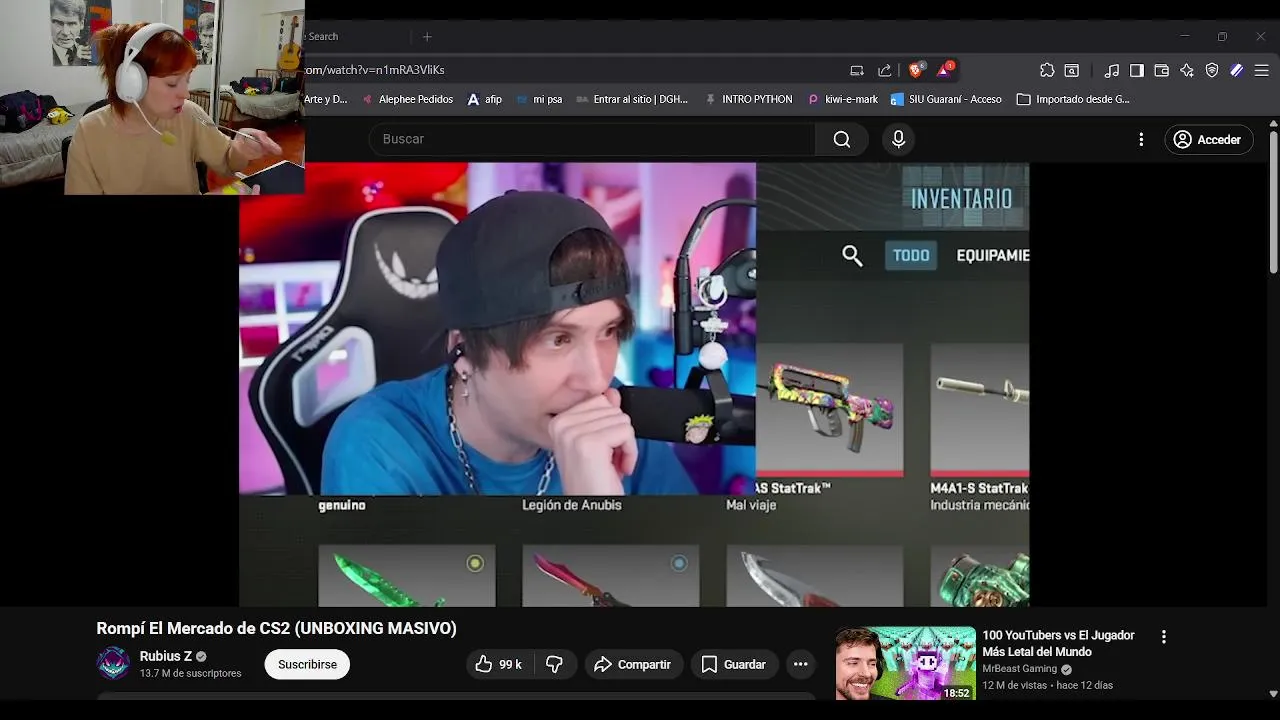
Task: Click the '13.7 M de suscriptores' text
Action: coord(190,674)
